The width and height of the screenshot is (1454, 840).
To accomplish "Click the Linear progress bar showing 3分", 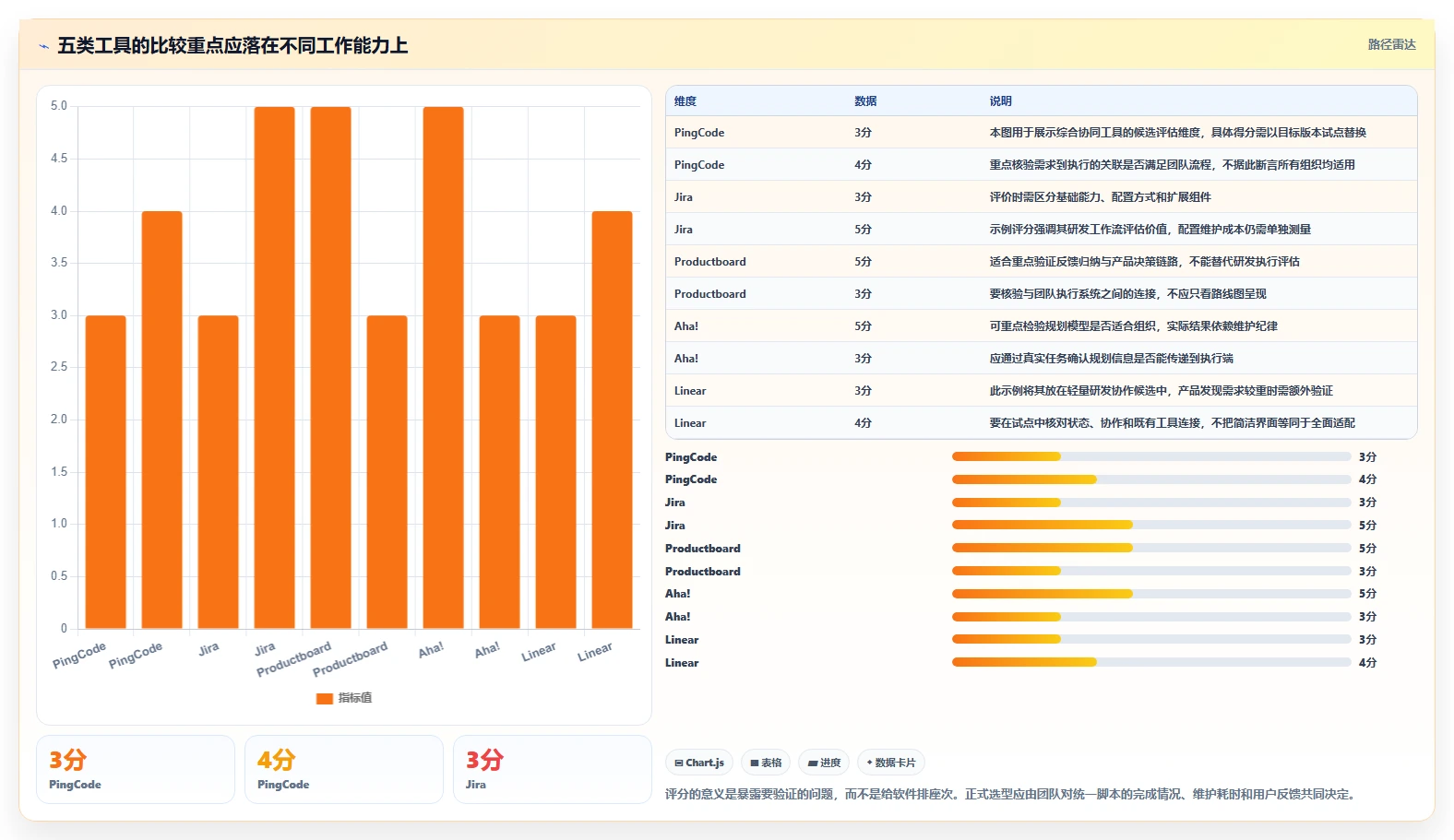I will click(1151, 639).
